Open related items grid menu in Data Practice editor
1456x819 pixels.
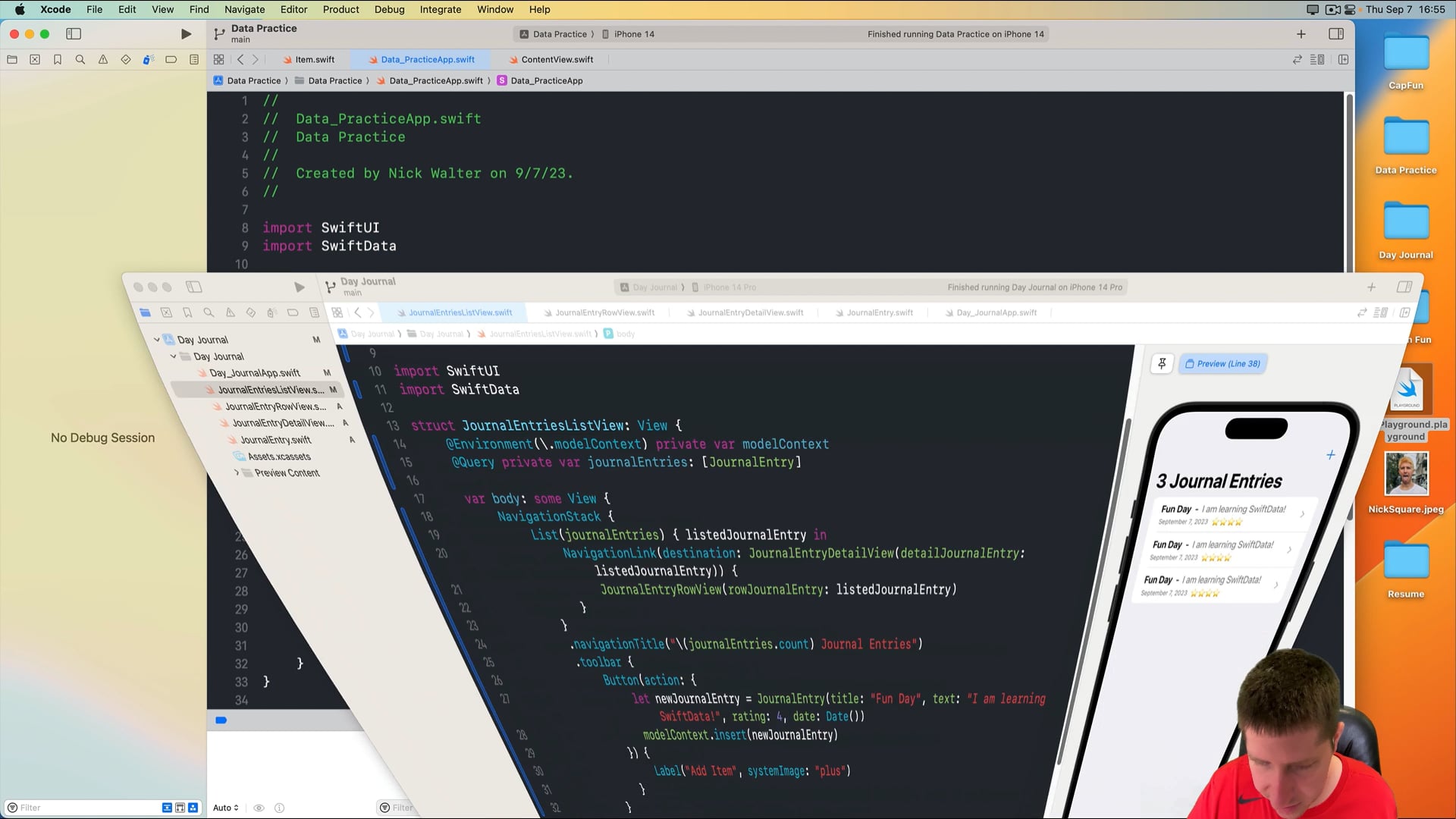tap(218, 60)
